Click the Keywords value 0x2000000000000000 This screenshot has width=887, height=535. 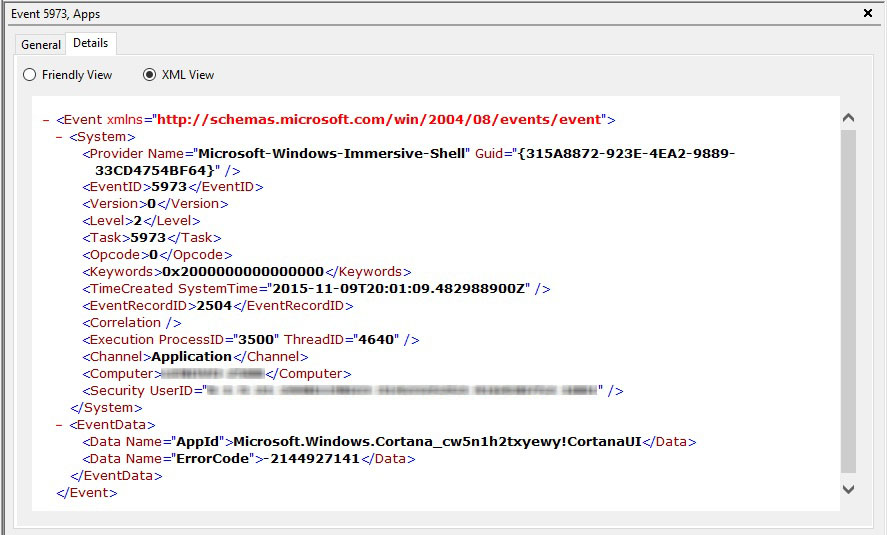(x=243, y=272)
